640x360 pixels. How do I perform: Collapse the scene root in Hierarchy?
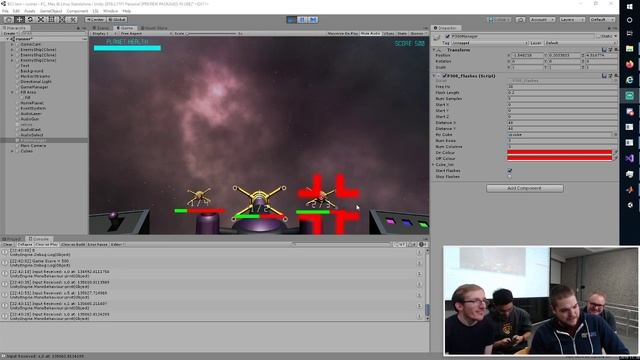tap(7, 39)
